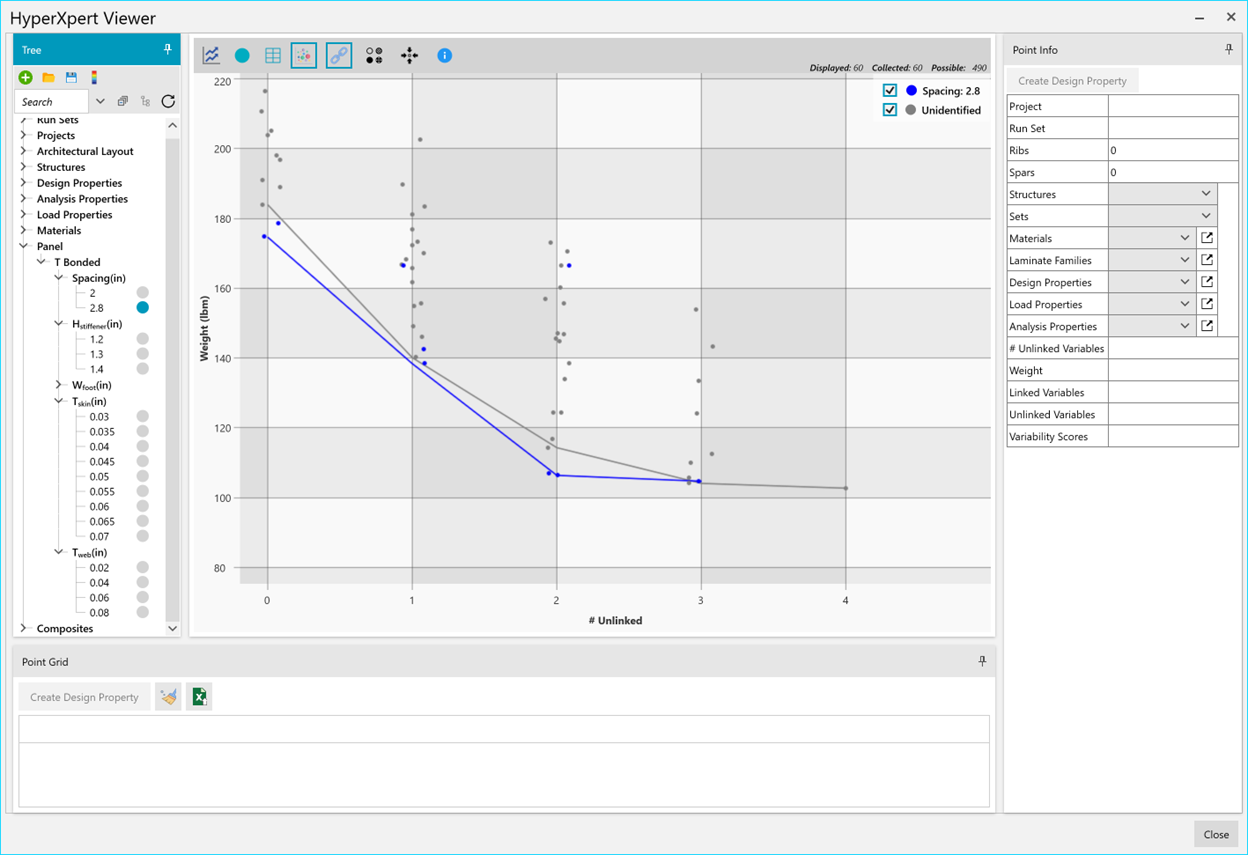Click the green plus add icon in Tree panel
This screenshot has height=855, width=1248.
(x=25, y=78)
